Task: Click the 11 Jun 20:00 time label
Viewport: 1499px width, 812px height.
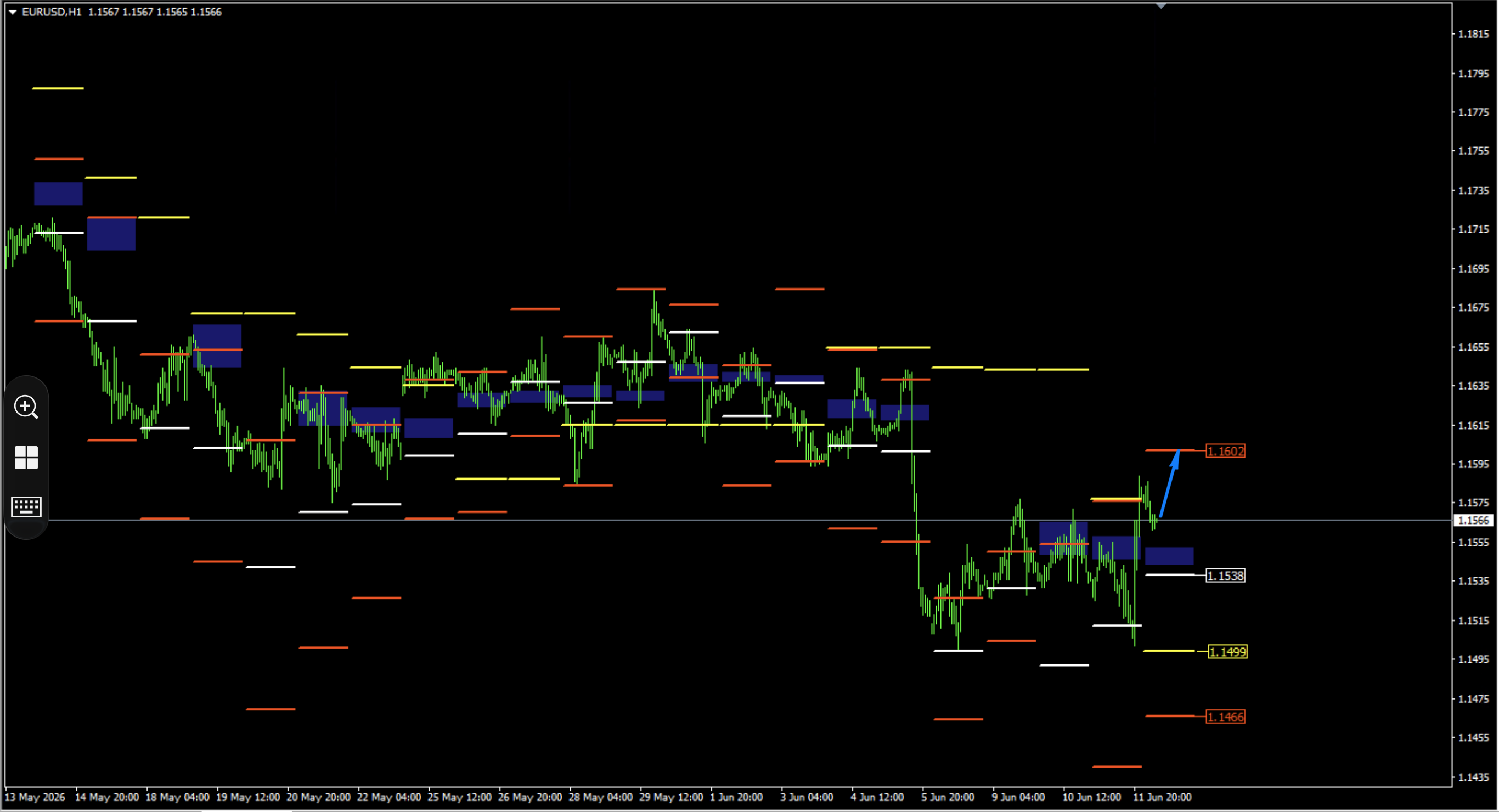Action: click(x=1162, y=797)
